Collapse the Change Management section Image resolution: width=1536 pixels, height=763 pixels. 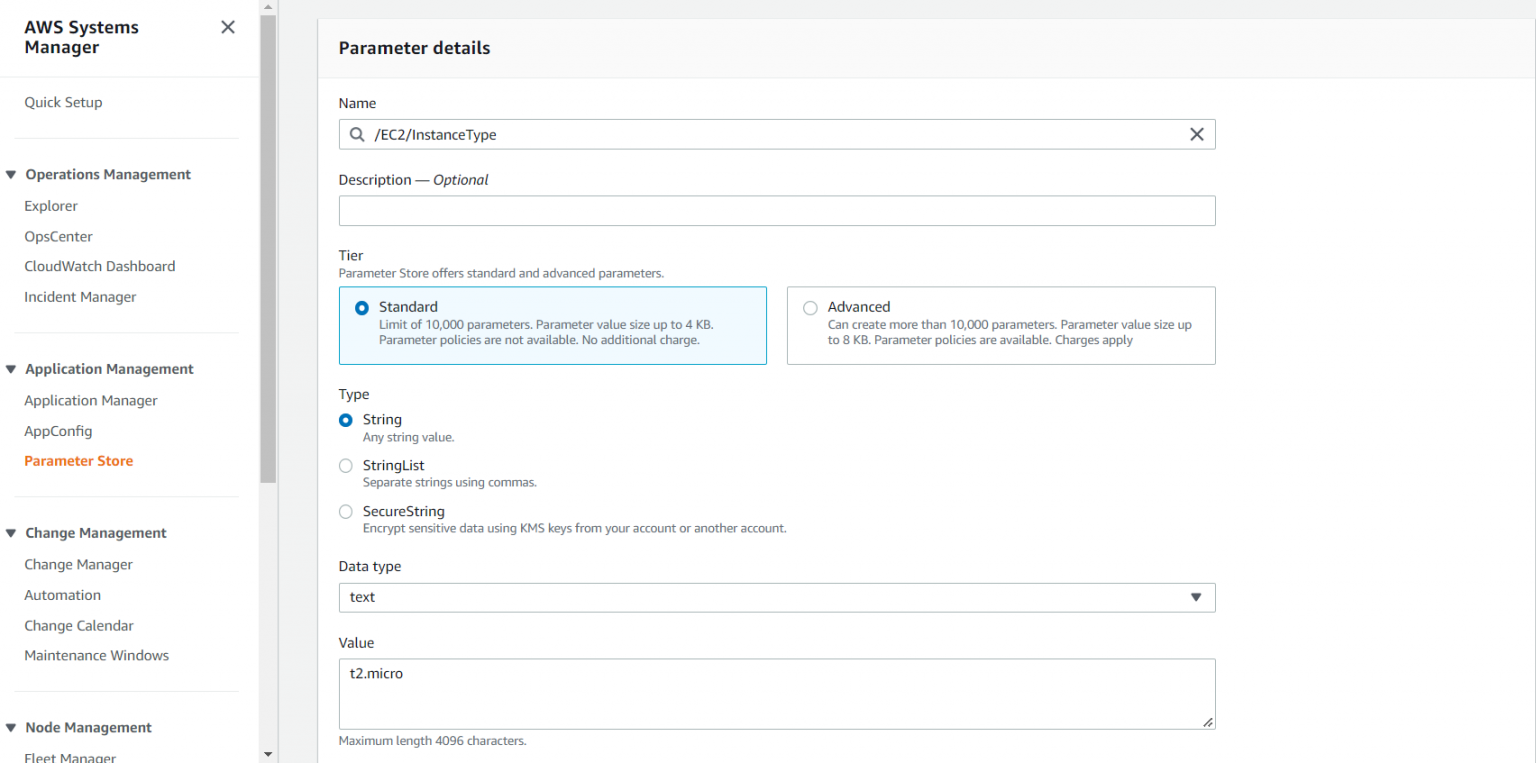pos(11,534)
